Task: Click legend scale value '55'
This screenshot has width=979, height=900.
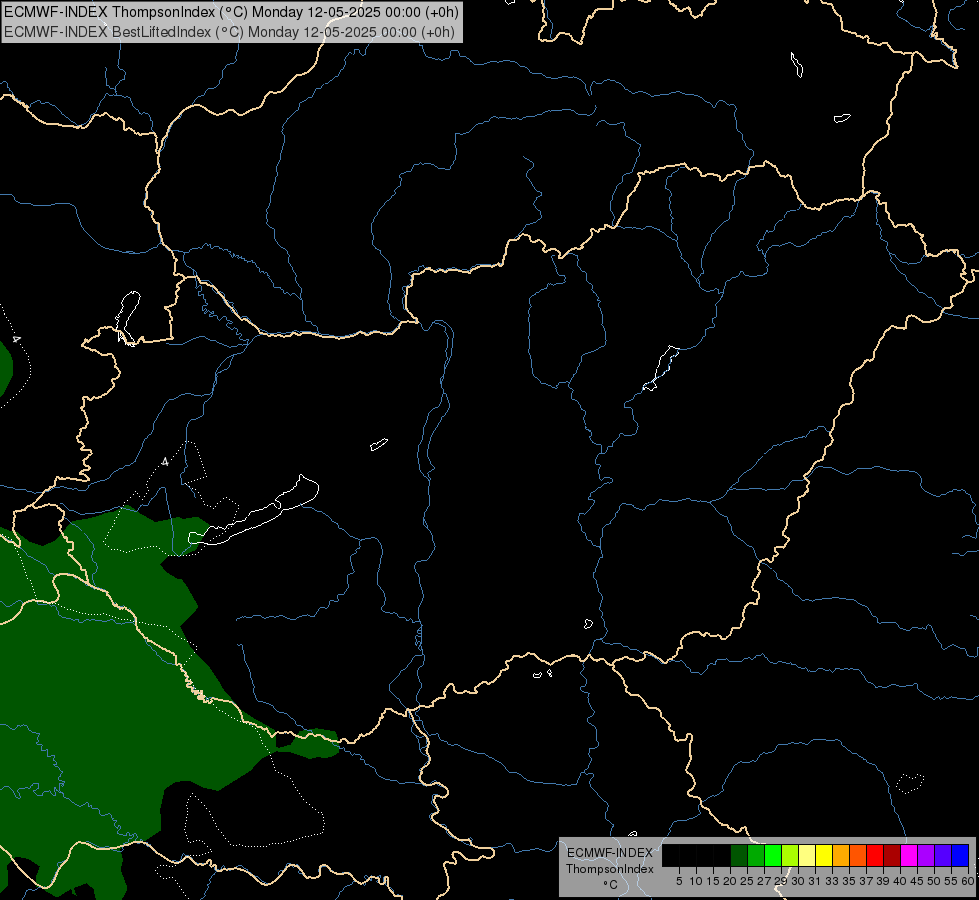Action: (951, 881)
